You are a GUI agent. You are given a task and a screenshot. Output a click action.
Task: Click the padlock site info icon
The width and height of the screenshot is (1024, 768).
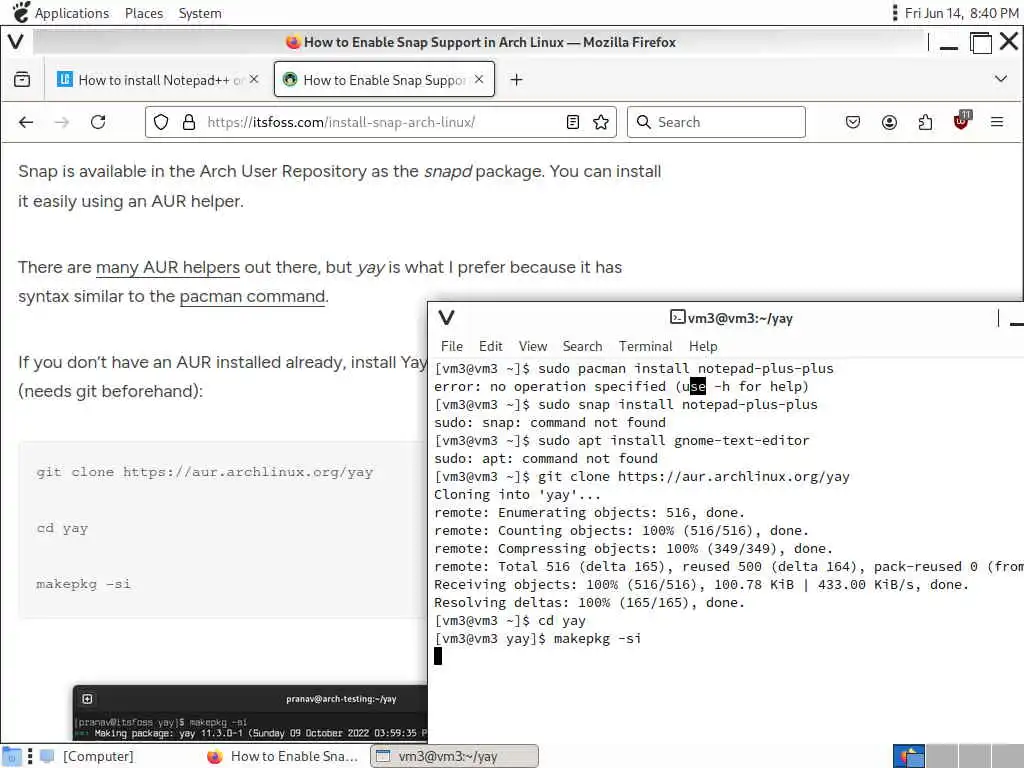189,122
